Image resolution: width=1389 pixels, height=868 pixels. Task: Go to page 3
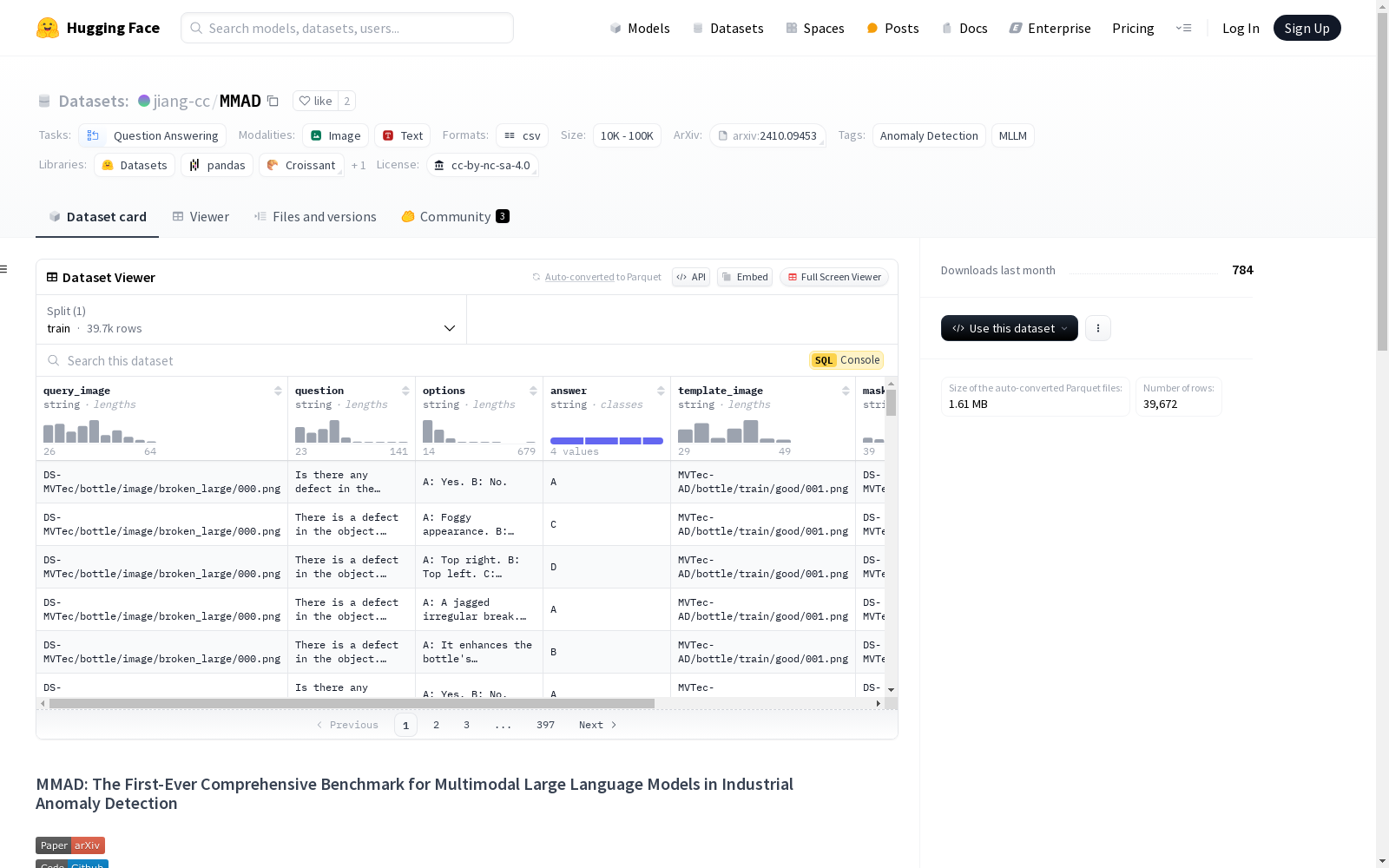click(x=466, y=725)
